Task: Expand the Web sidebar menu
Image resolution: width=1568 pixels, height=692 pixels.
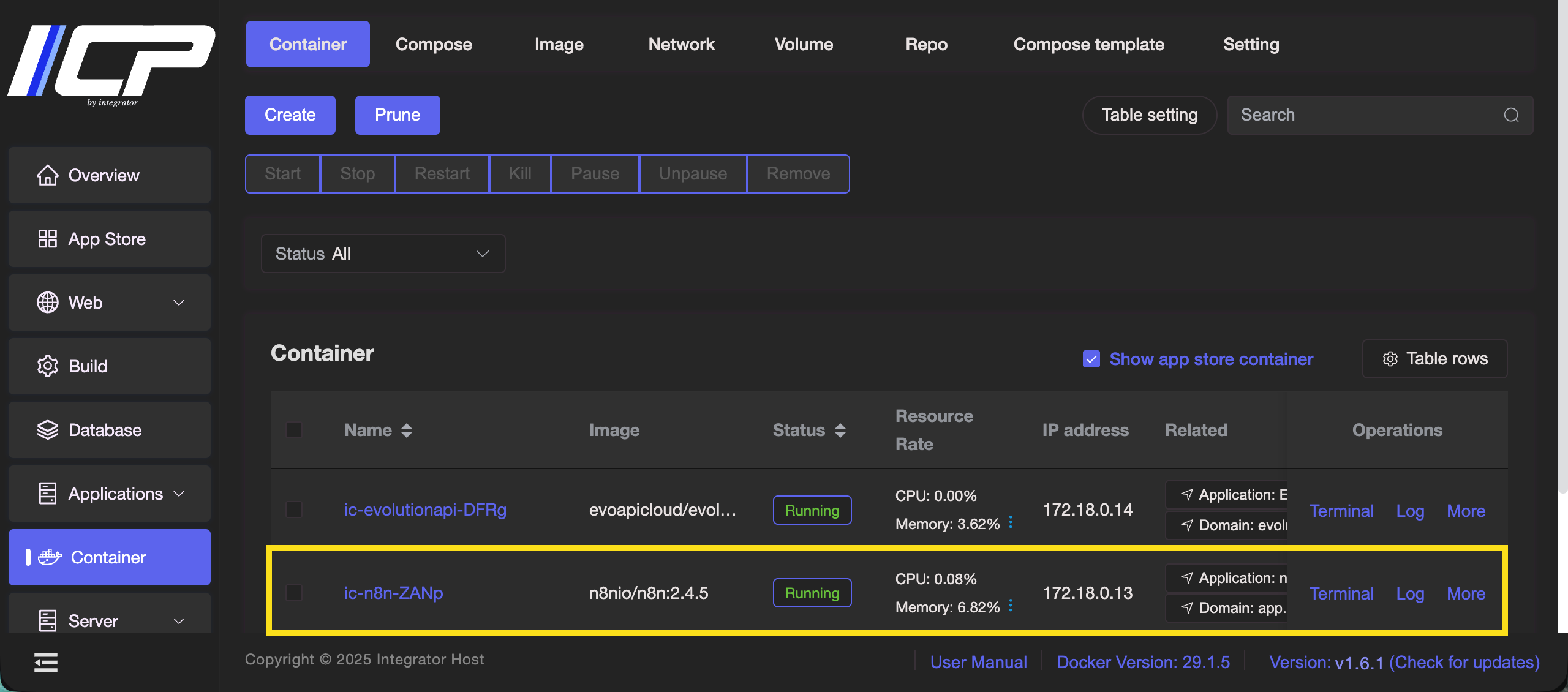Action: coord(179,303)
